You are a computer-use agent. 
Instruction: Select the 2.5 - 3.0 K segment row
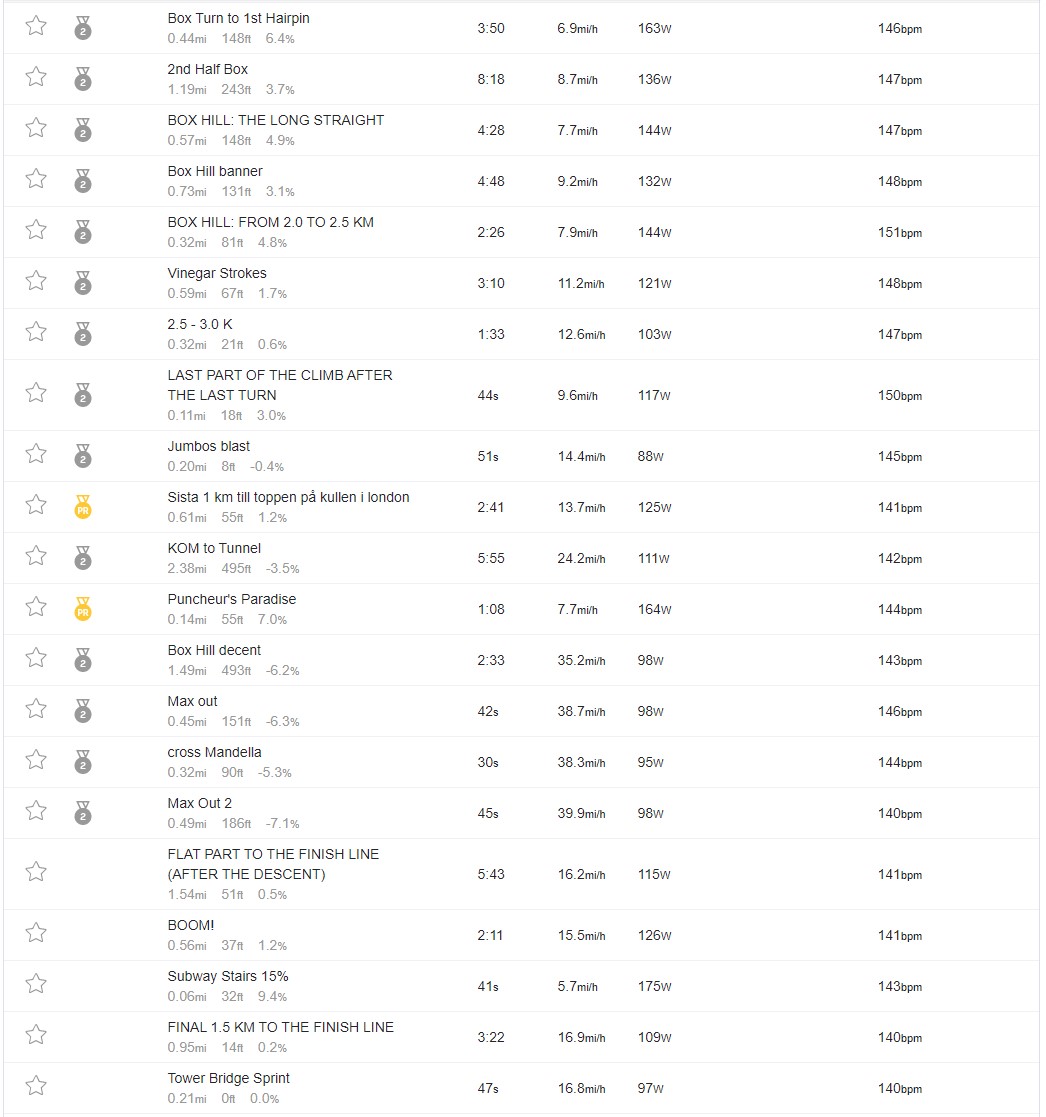coord(522,334)
